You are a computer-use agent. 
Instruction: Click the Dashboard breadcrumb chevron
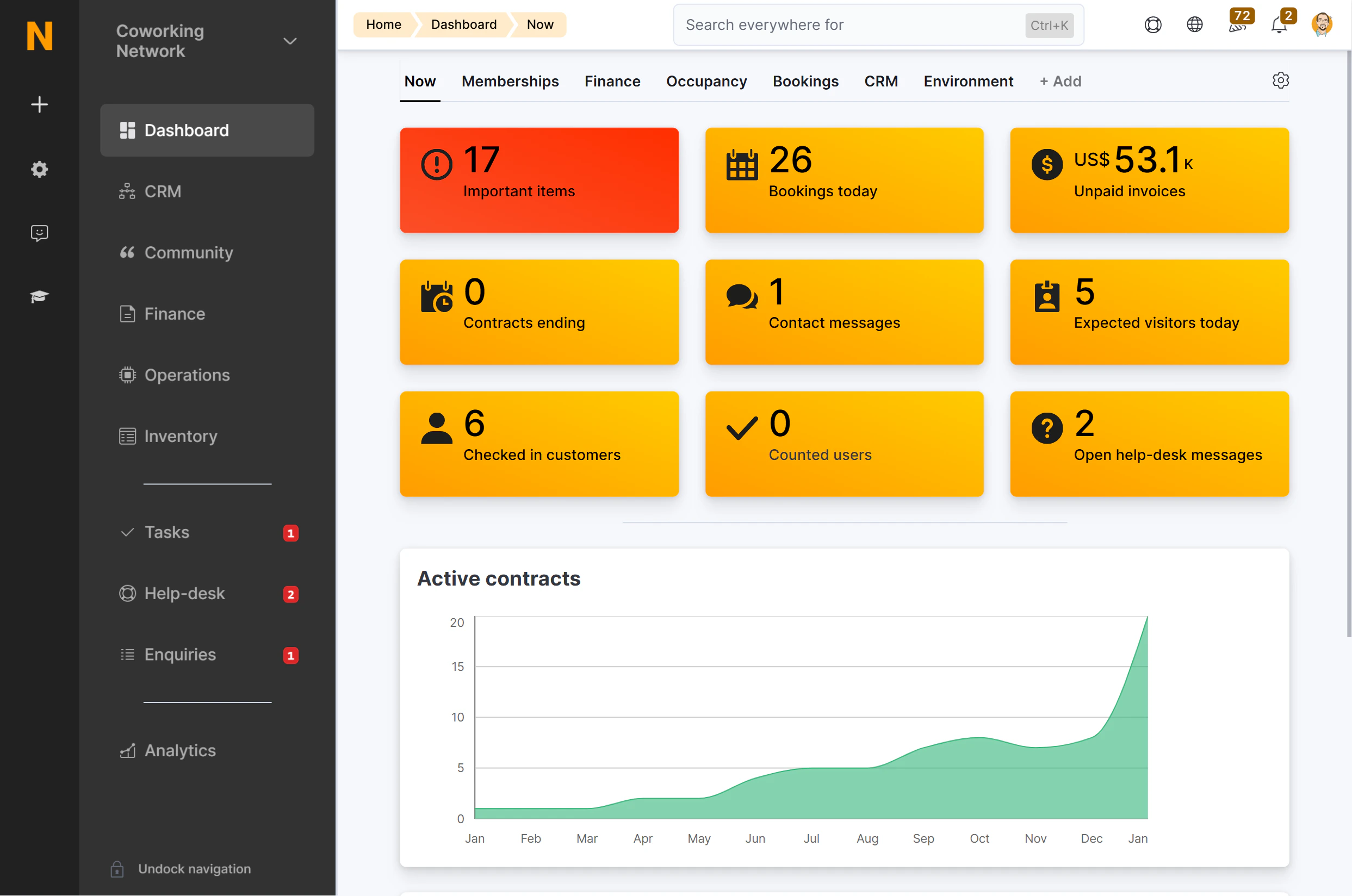(463, 24)
